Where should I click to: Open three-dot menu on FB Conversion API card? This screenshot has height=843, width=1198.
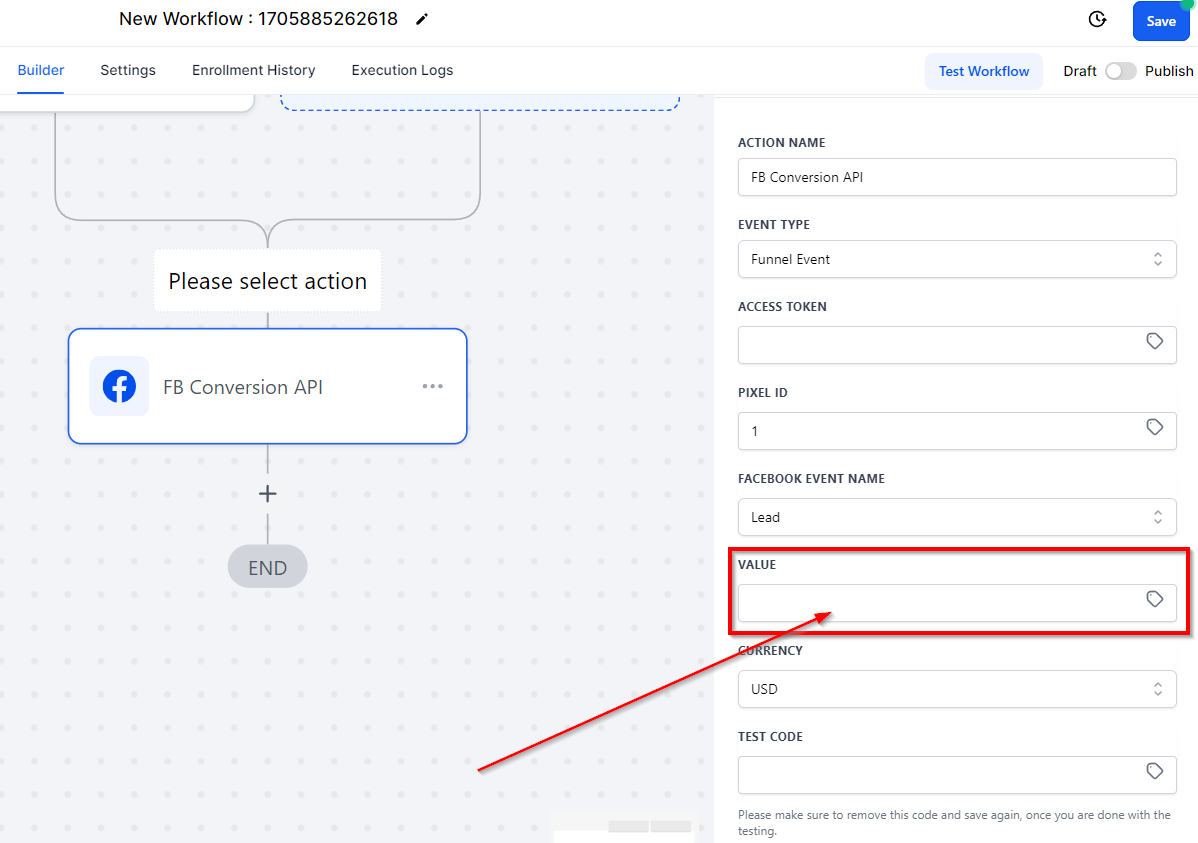pyautogui.click(x=432, y=386)
